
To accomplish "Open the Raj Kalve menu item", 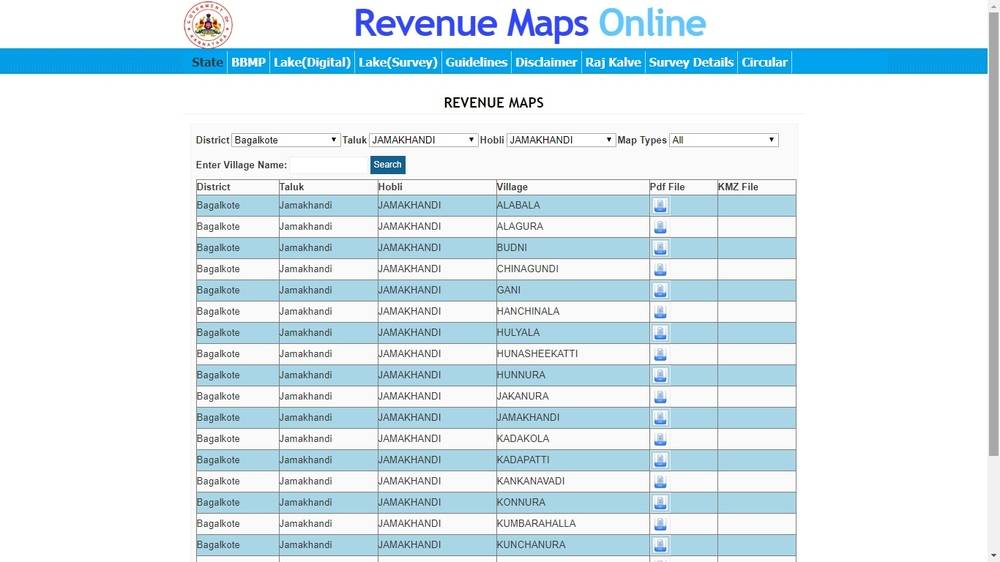I will (613, 62).
